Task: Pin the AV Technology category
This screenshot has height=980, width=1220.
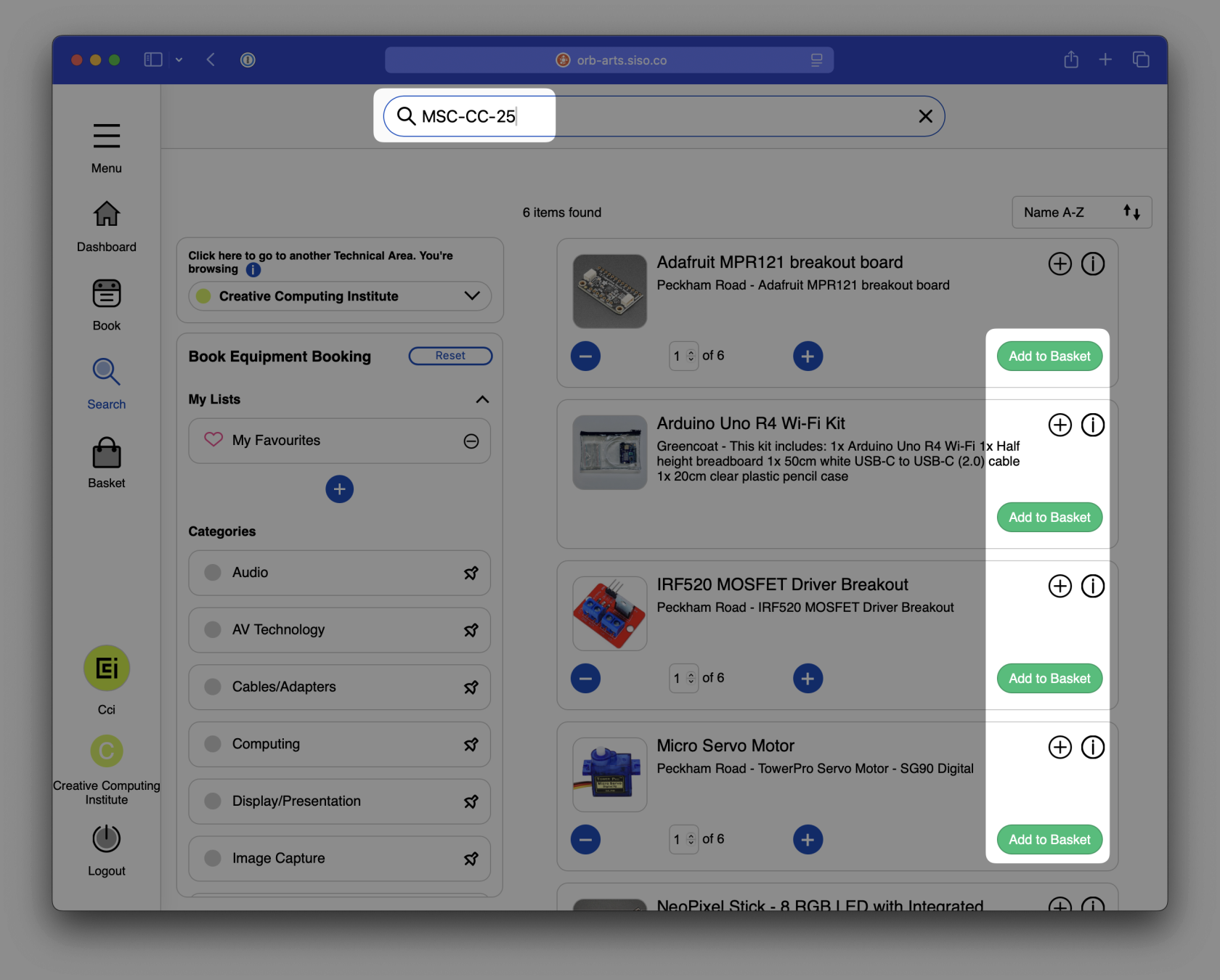Action: pos(471,630)
